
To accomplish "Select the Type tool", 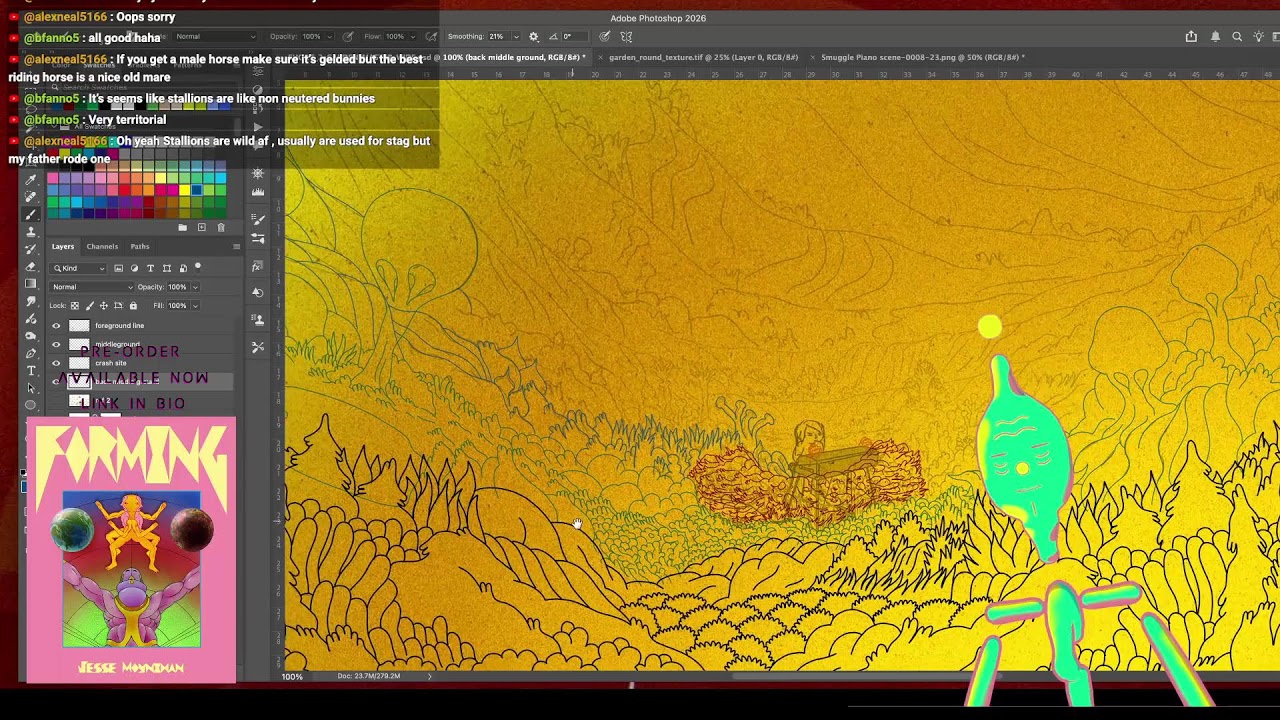I will point(31,371).
